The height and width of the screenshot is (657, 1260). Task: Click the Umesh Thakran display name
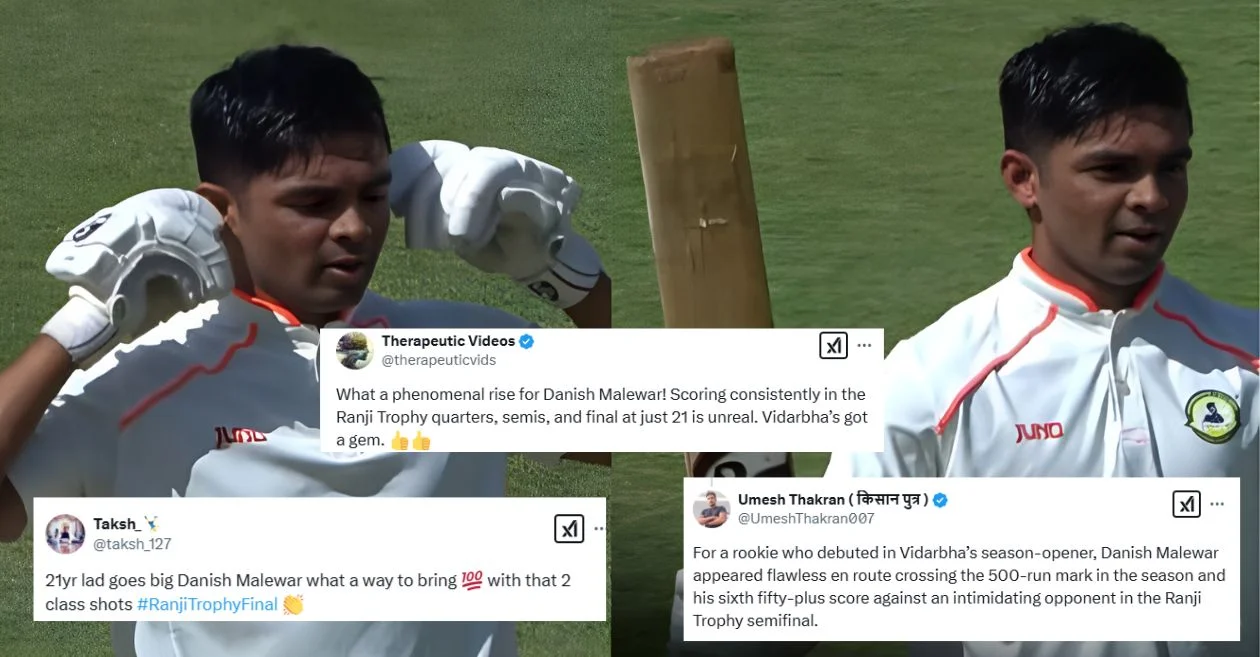coord(833,500)
